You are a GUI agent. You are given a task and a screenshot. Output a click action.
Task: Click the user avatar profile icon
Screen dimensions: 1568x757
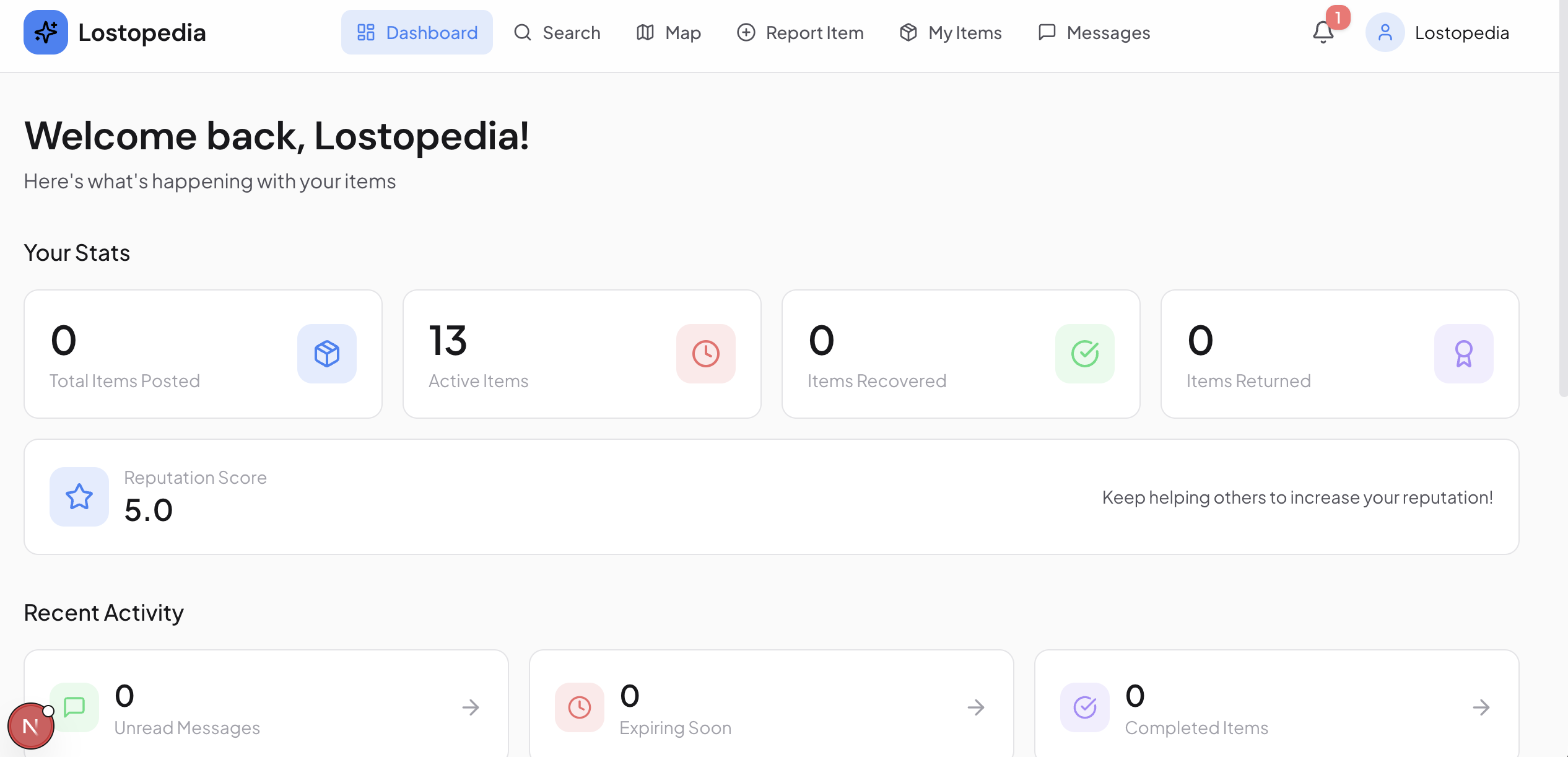[1385, 32]
